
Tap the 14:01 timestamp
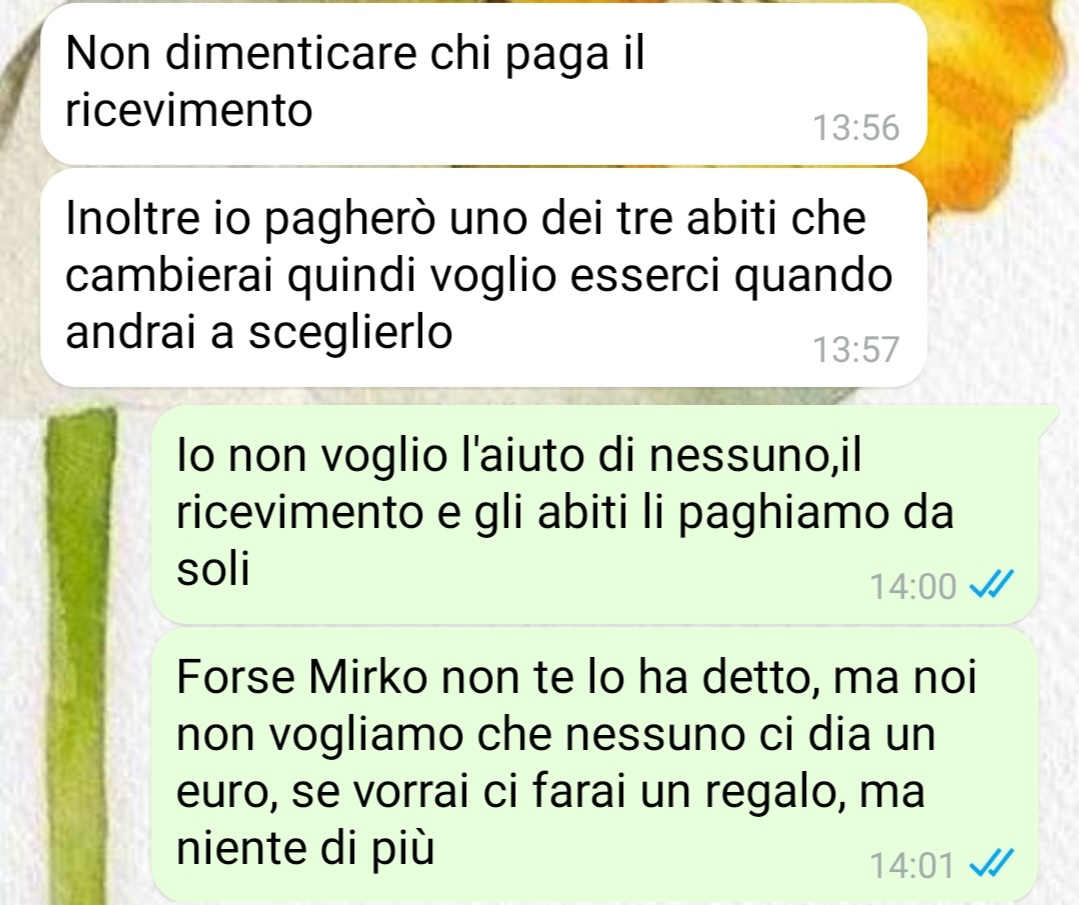coord(912,865)
